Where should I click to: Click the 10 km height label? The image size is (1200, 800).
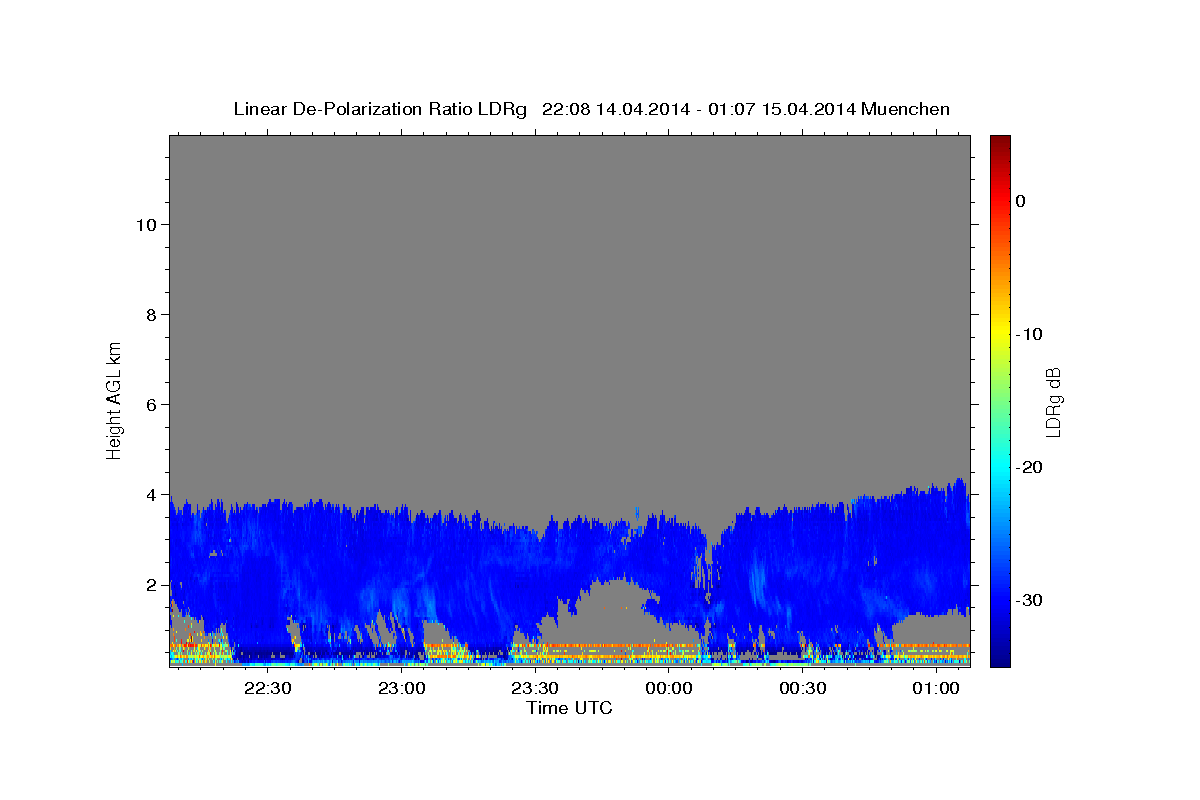145,224
